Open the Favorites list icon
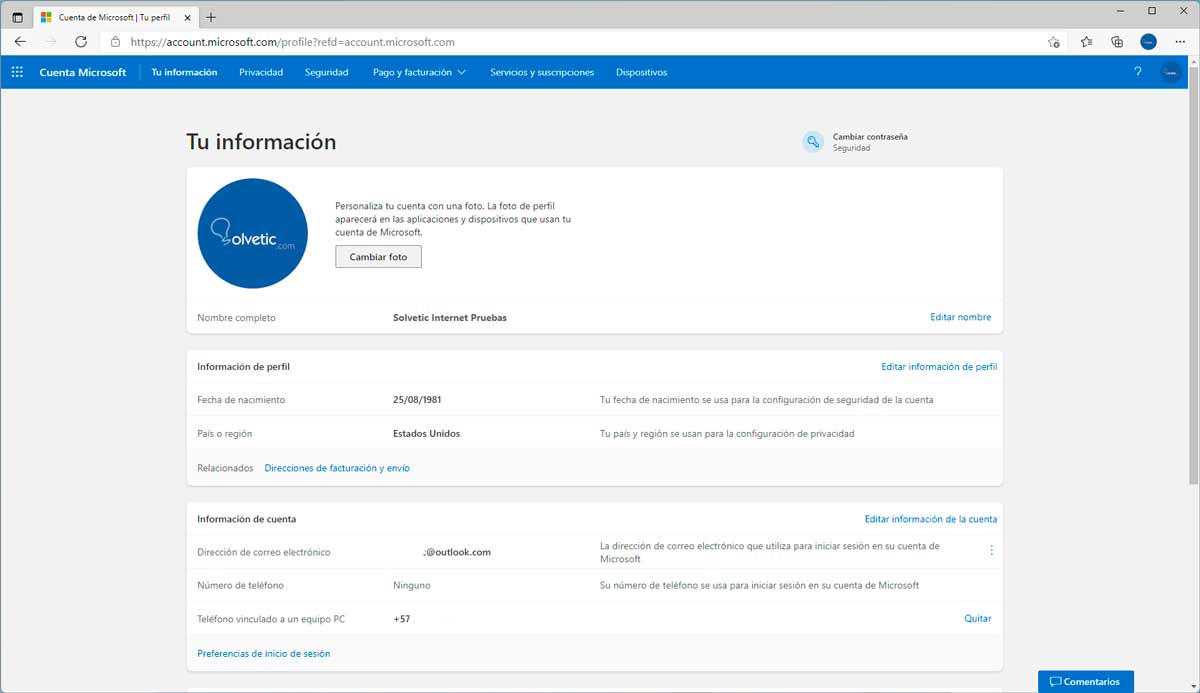Screen dimensions: 1200x693 click(1086, 42)
